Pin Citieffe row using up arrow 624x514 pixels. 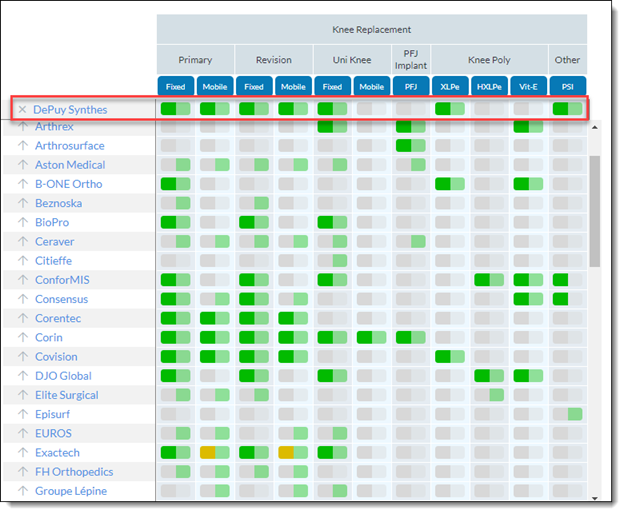(x=23, y=261)
